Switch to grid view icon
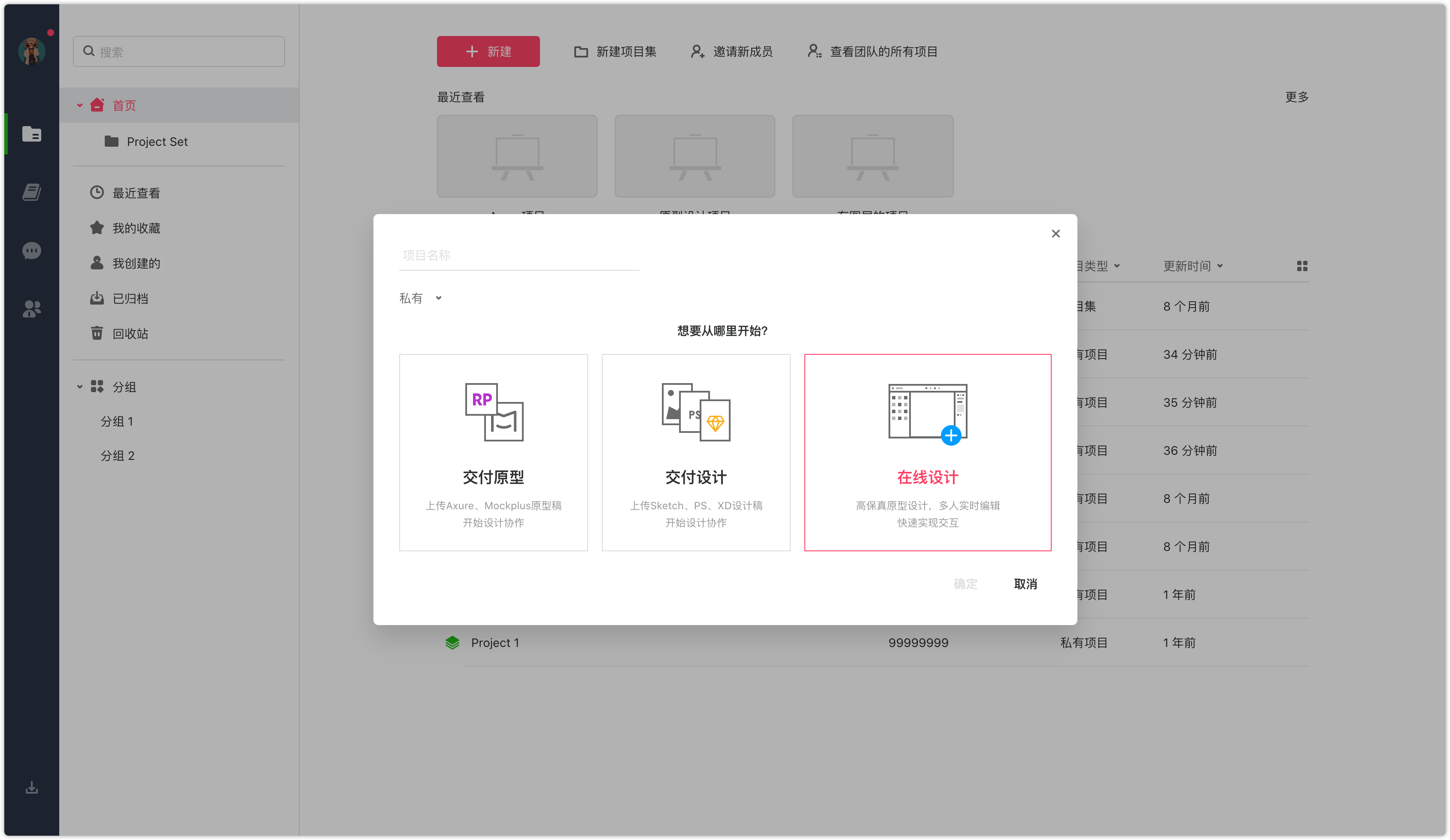The image size is (1450, 840). [x=1302, y=266]
